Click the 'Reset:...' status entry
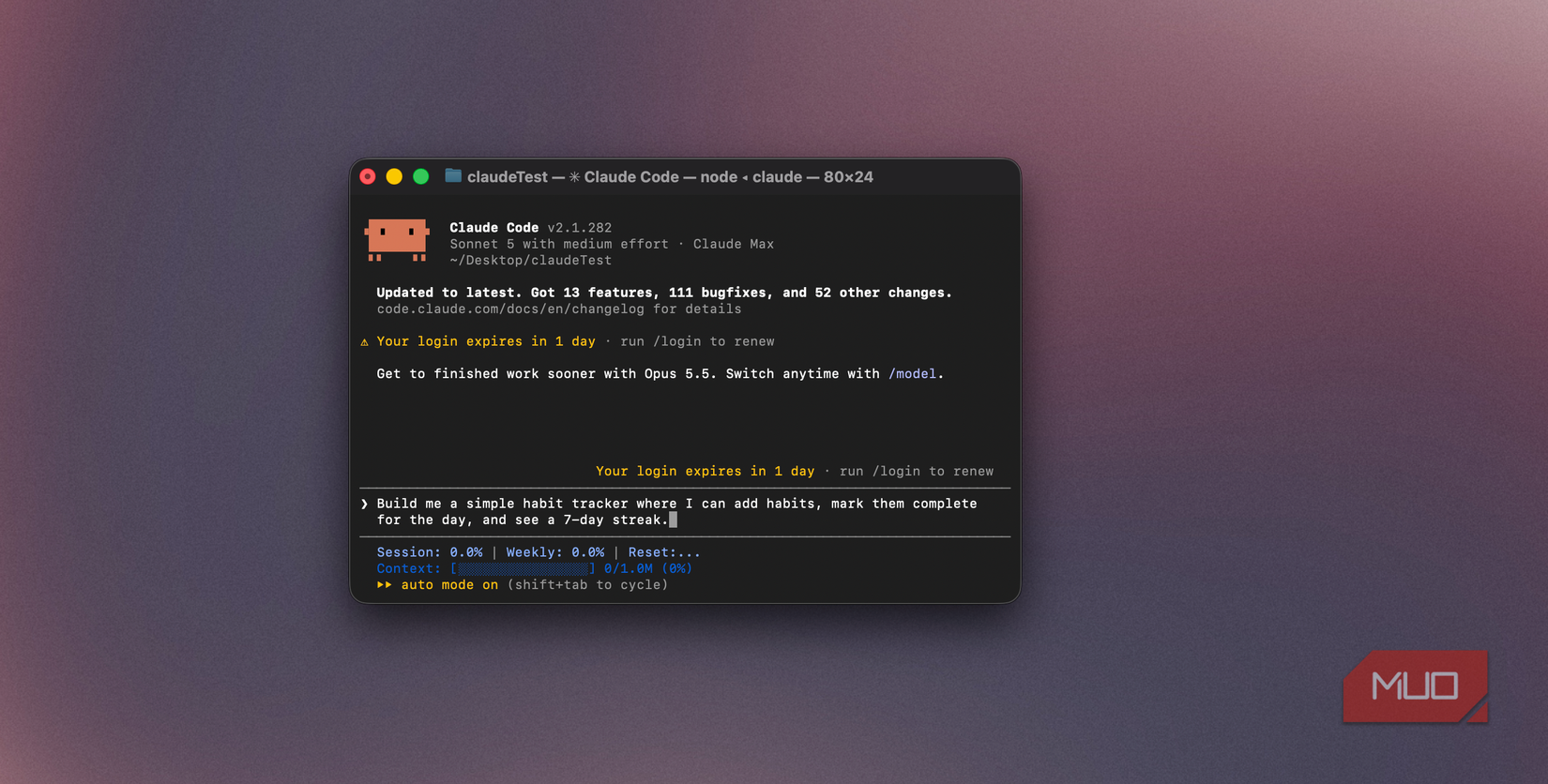Image resolution: width=1548 pixels, height=784 pixels. (664, 553)
